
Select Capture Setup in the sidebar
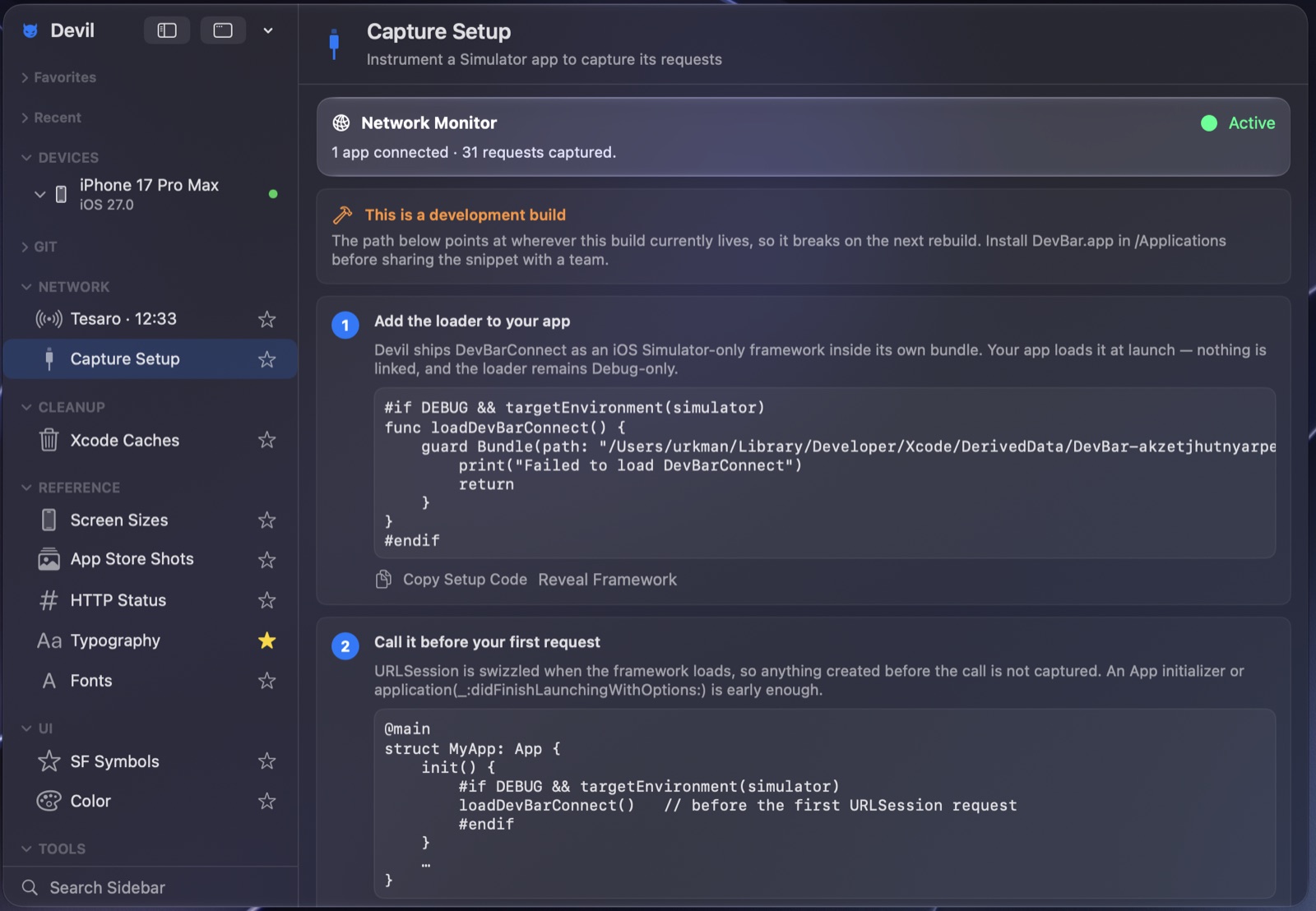pyautogui.click(x=151, y=359)
